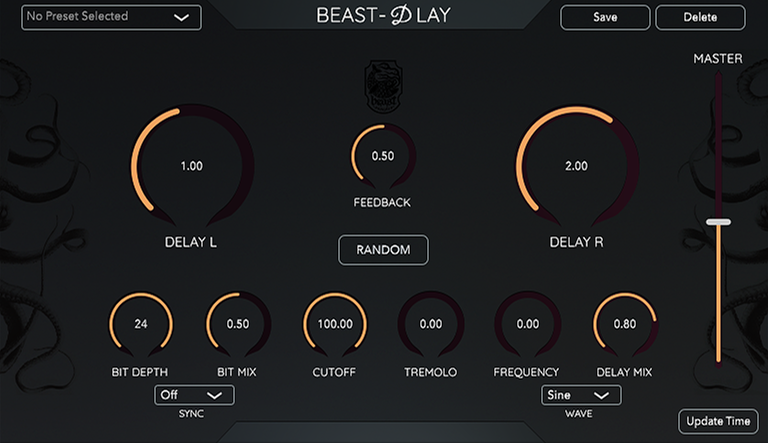Image resolution: width=768 pixels, height=443 pixels.
Task: Click the FREQUENCY label
Action: [x=526, y=372]
